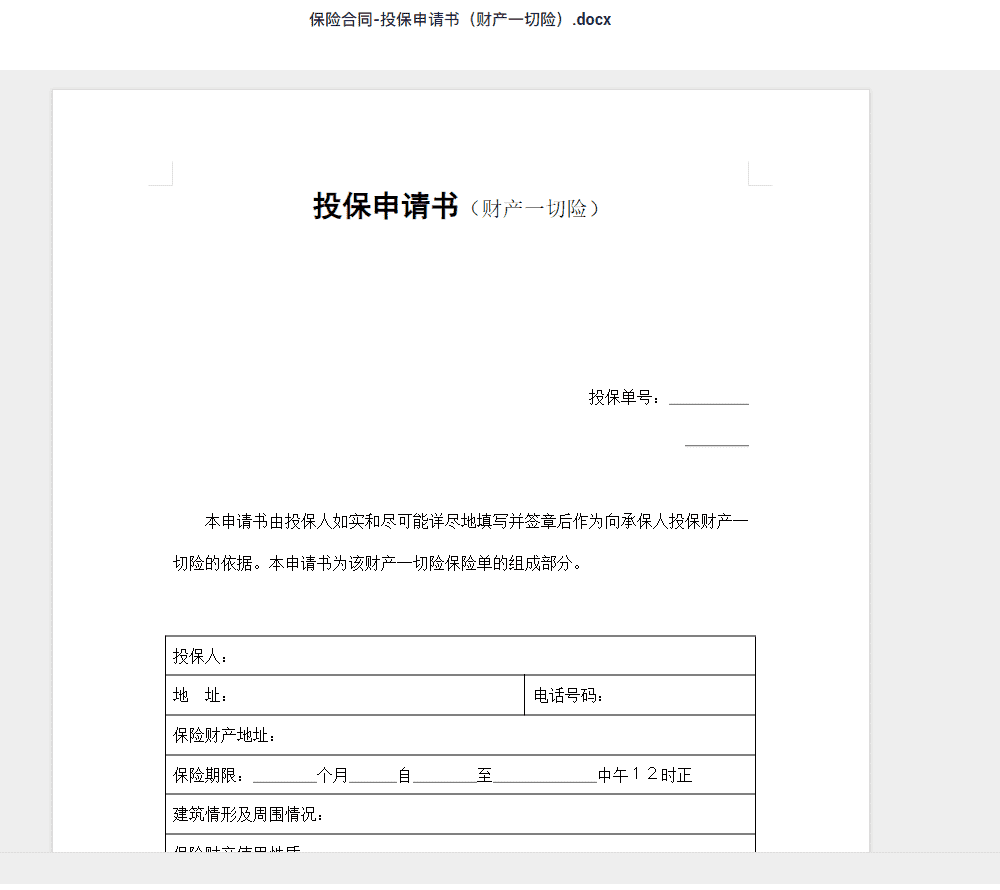Viewport: 1000px width, 890px height.
Task: Select the 保险财产地址： table row
Action: pyautogui.click(x=460, y=735)
